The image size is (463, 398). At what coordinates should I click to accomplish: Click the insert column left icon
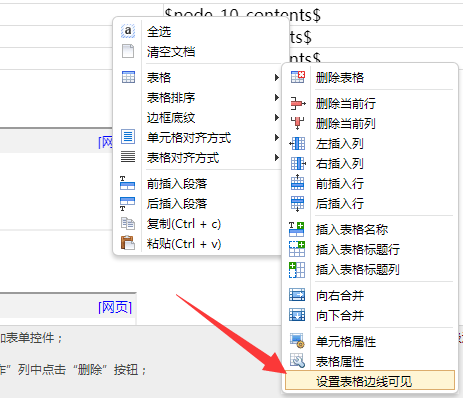click(297, 143)
